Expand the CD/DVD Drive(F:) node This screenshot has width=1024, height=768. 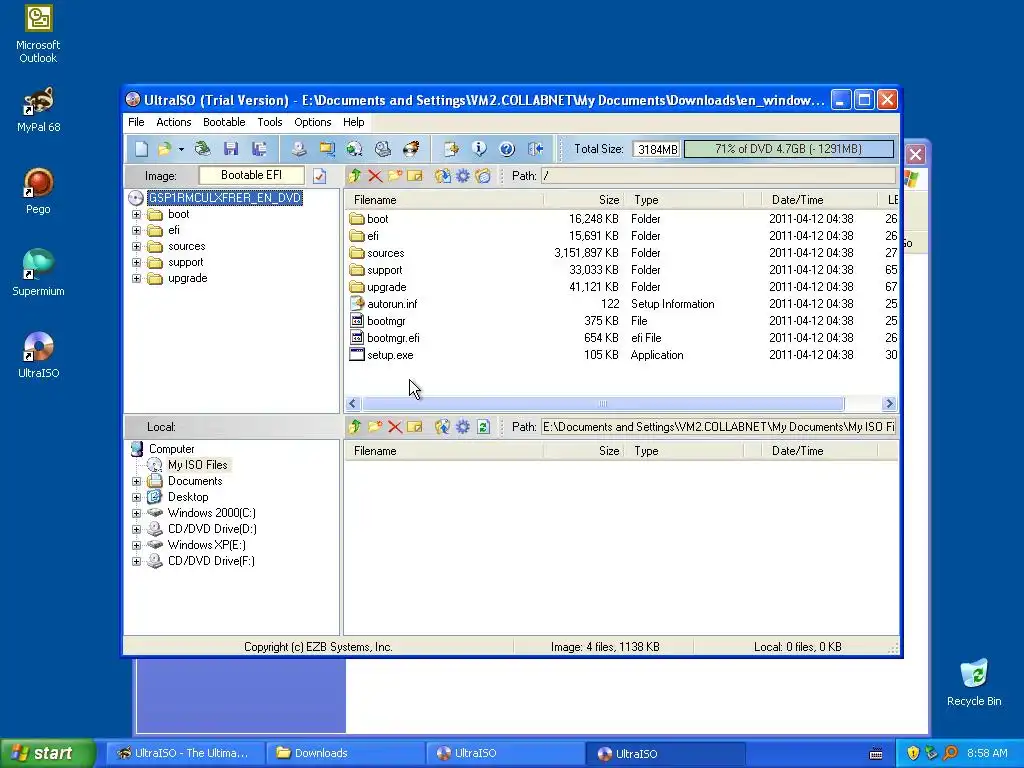(x=136, y=561)
